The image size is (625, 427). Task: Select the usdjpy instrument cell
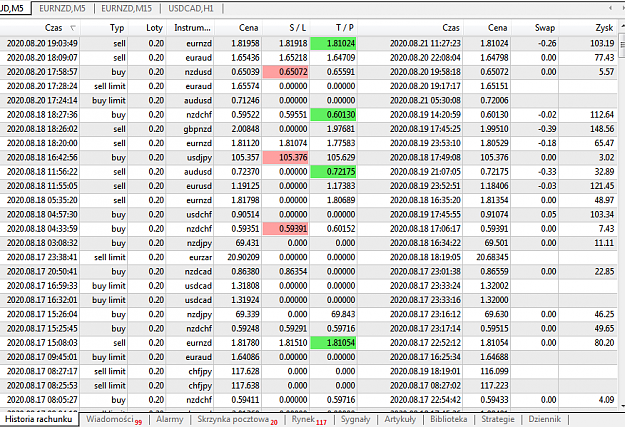coord(199,158)
